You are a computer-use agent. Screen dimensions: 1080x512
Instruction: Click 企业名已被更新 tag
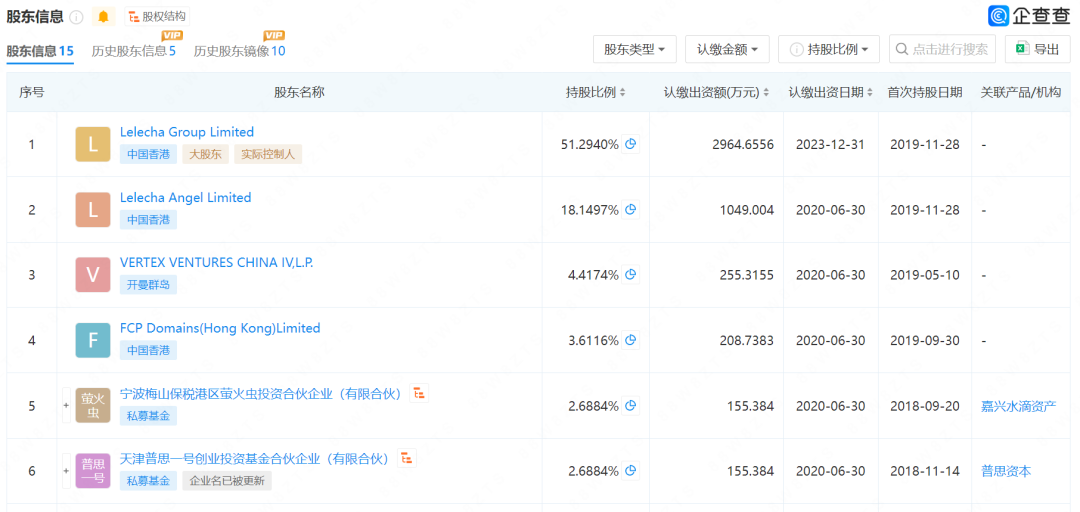click(227, 481)
